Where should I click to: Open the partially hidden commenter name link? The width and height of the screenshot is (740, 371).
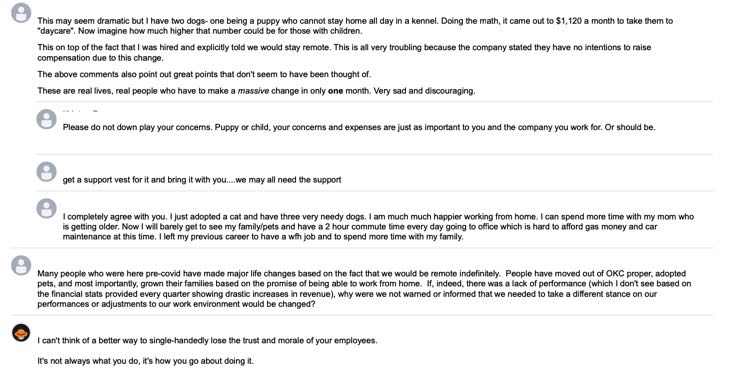(80, 111)
